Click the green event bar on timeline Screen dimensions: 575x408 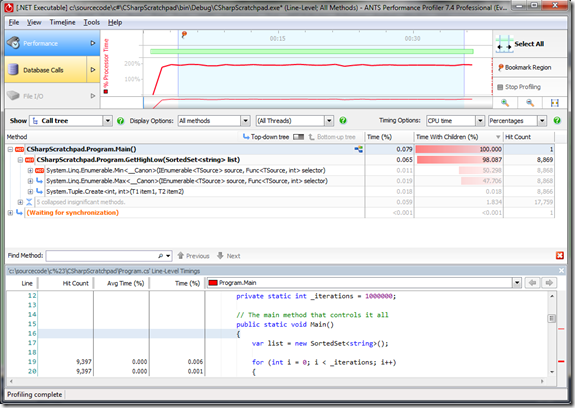(x=312, y=52)
